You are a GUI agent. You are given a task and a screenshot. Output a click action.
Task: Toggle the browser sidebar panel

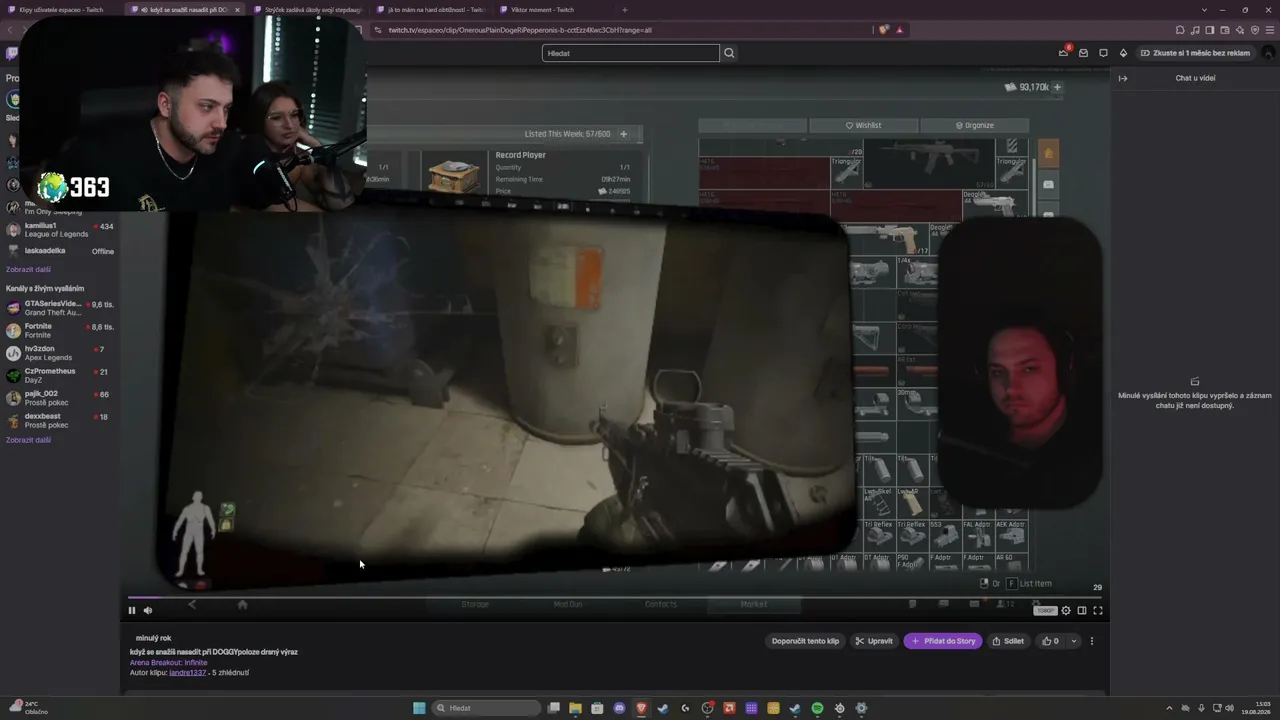pos(1210,30)
